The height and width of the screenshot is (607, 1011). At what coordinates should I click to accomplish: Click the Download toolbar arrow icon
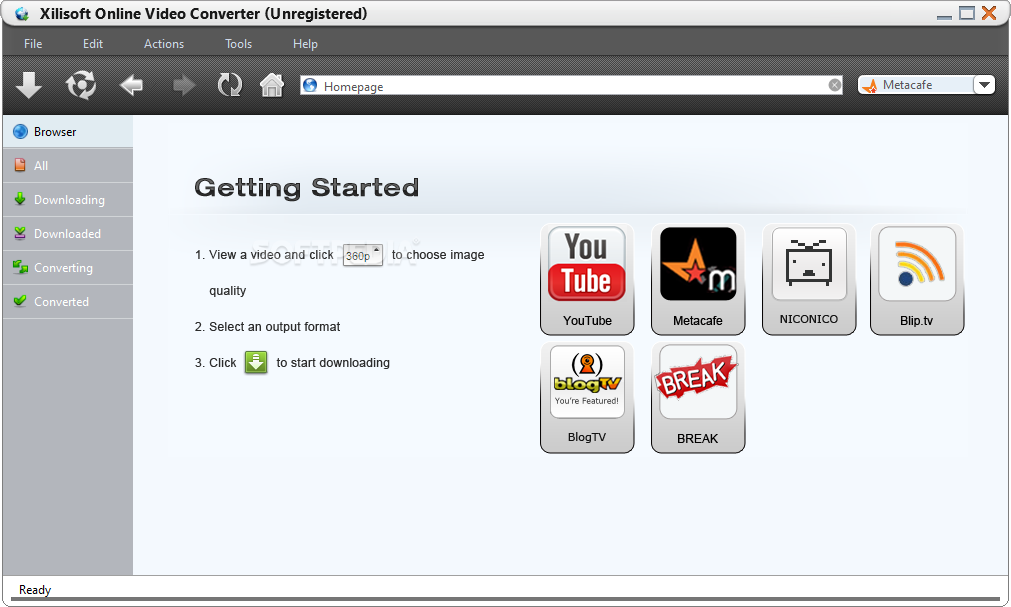[28, 85]
